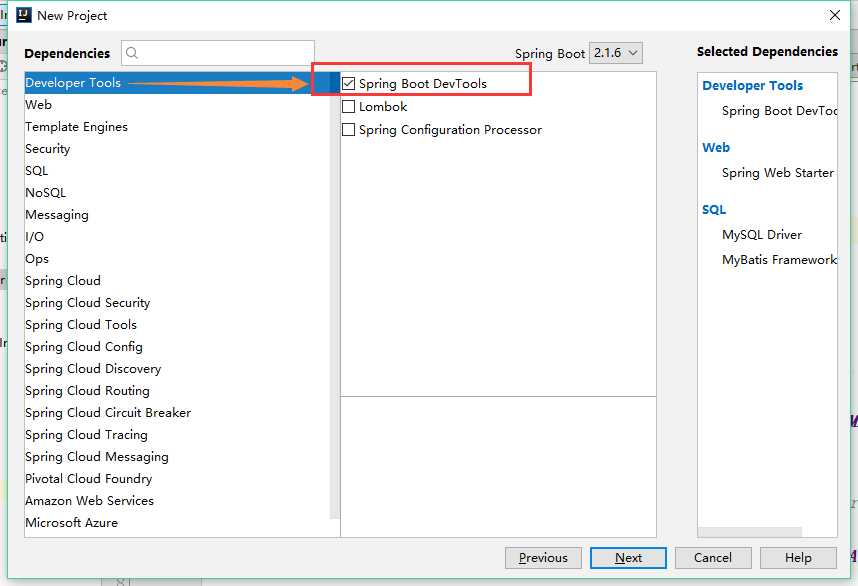Screen dimensions: 858x586
Task: Select Spring Cloud Discovery category
Action: click(177, 368)
